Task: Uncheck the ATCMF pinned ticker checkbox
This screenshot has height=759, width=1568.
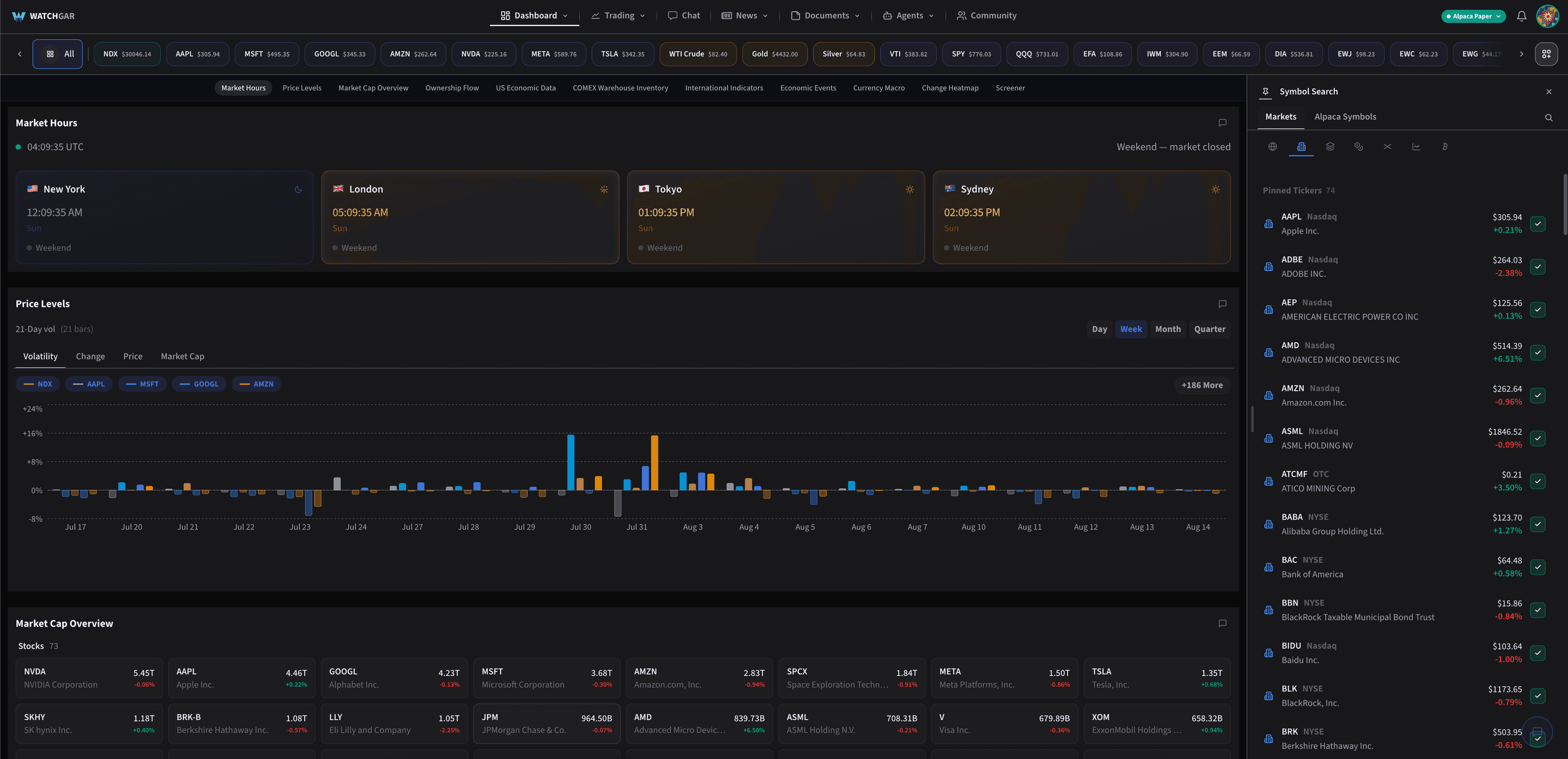Action: pos(1538,481)
